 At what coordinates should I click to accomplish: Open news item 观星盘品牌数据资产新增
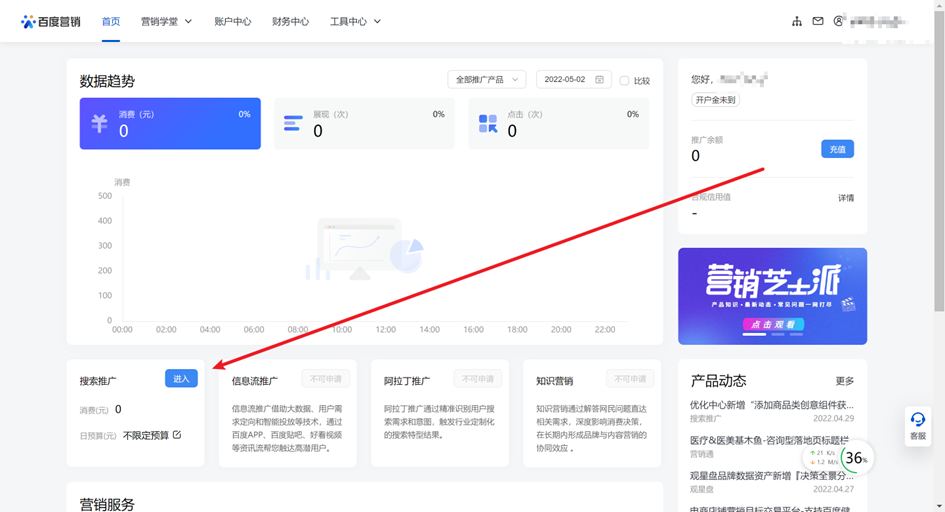pos(772,476)
